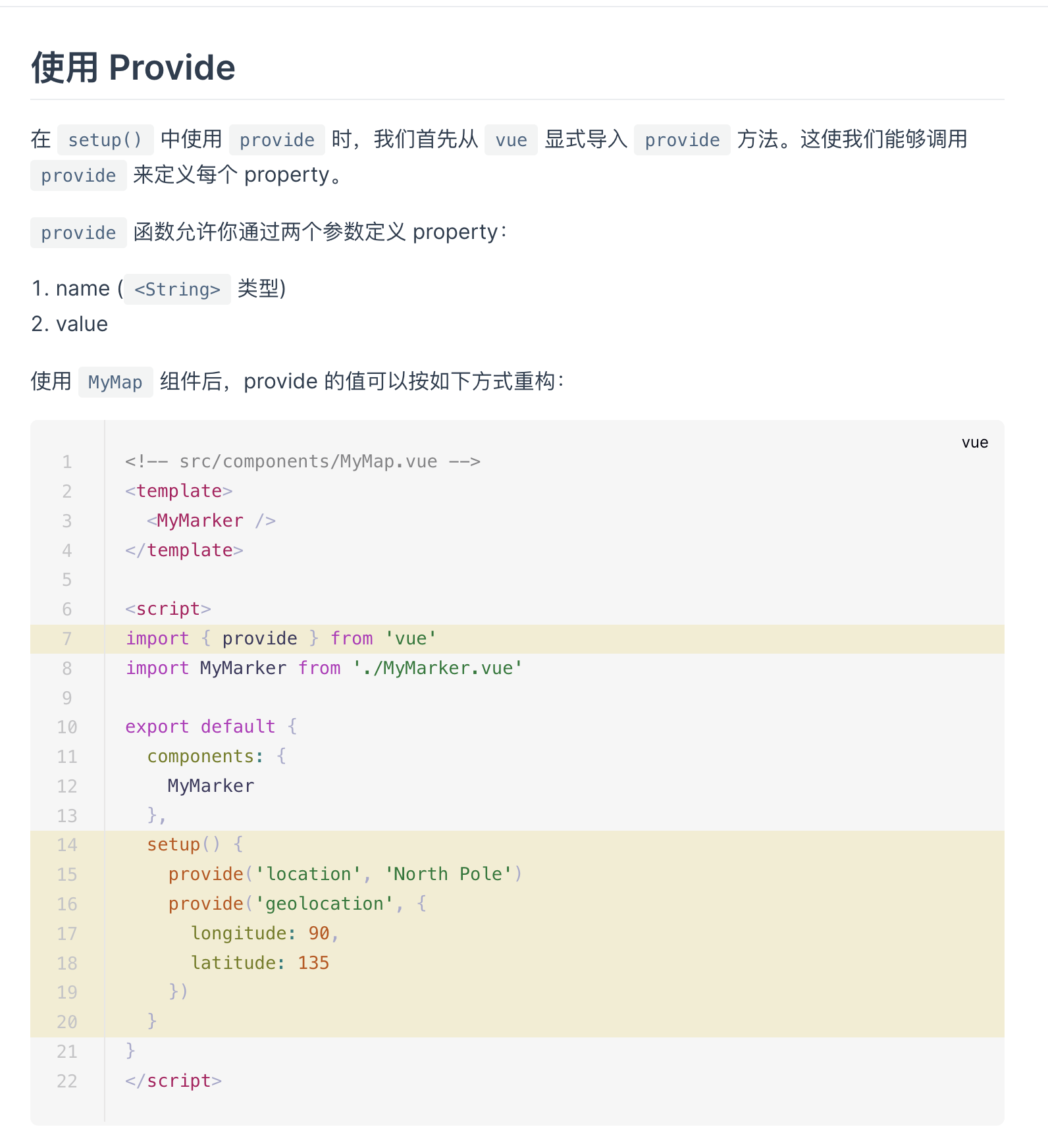Click the setup() inline code
This screenshot has height=1148, width=1048.
coord(105,140)
